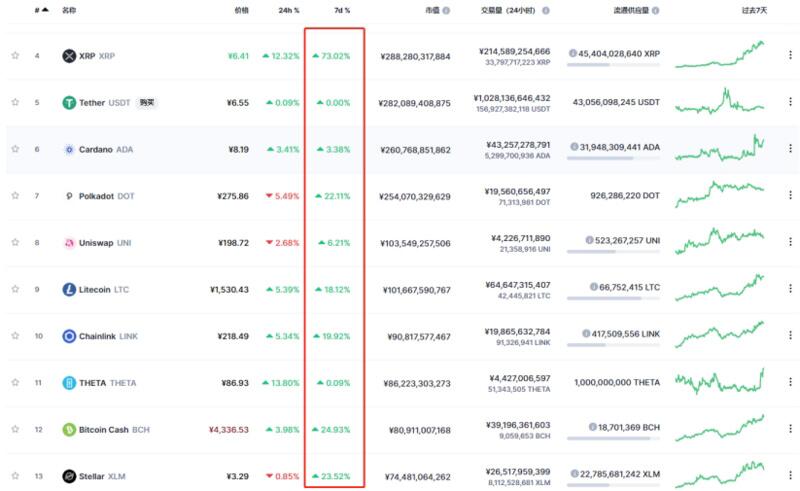Click Uniswap circulating supply info icon
The width and height of the screenshot is (800, 491).
(589, 240)
